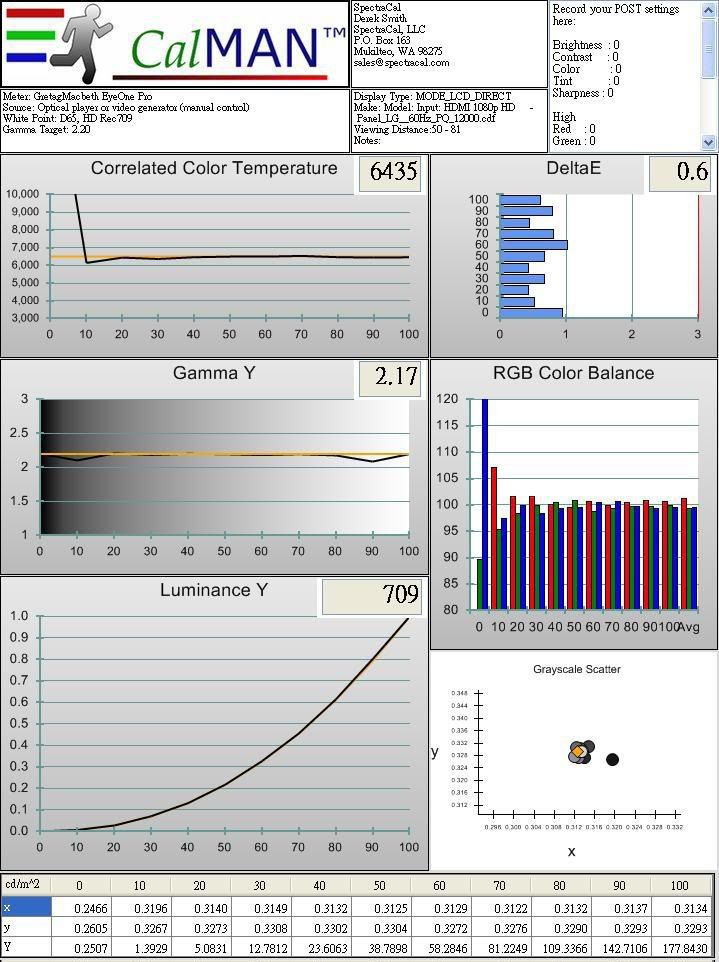Select the Y luminance row header in table
This screenshot has width=719, height=962.
click(x=26, y=948)
